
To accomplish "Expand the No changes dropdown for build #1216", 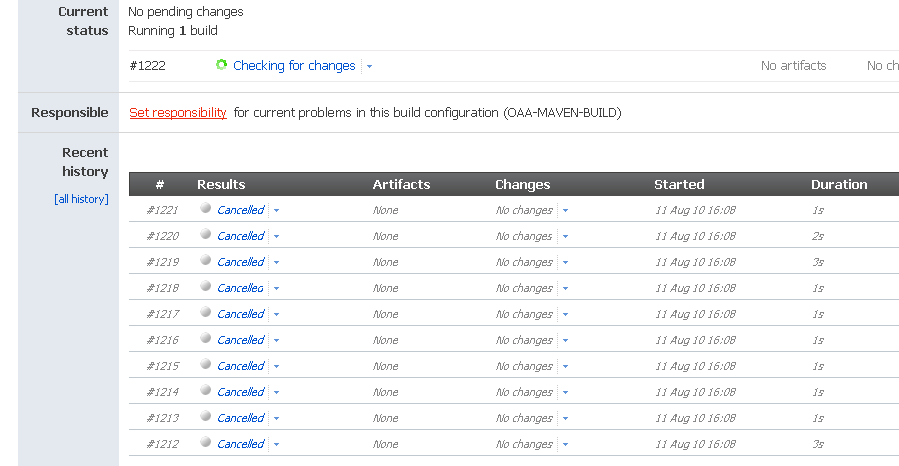I will point(565,340).
